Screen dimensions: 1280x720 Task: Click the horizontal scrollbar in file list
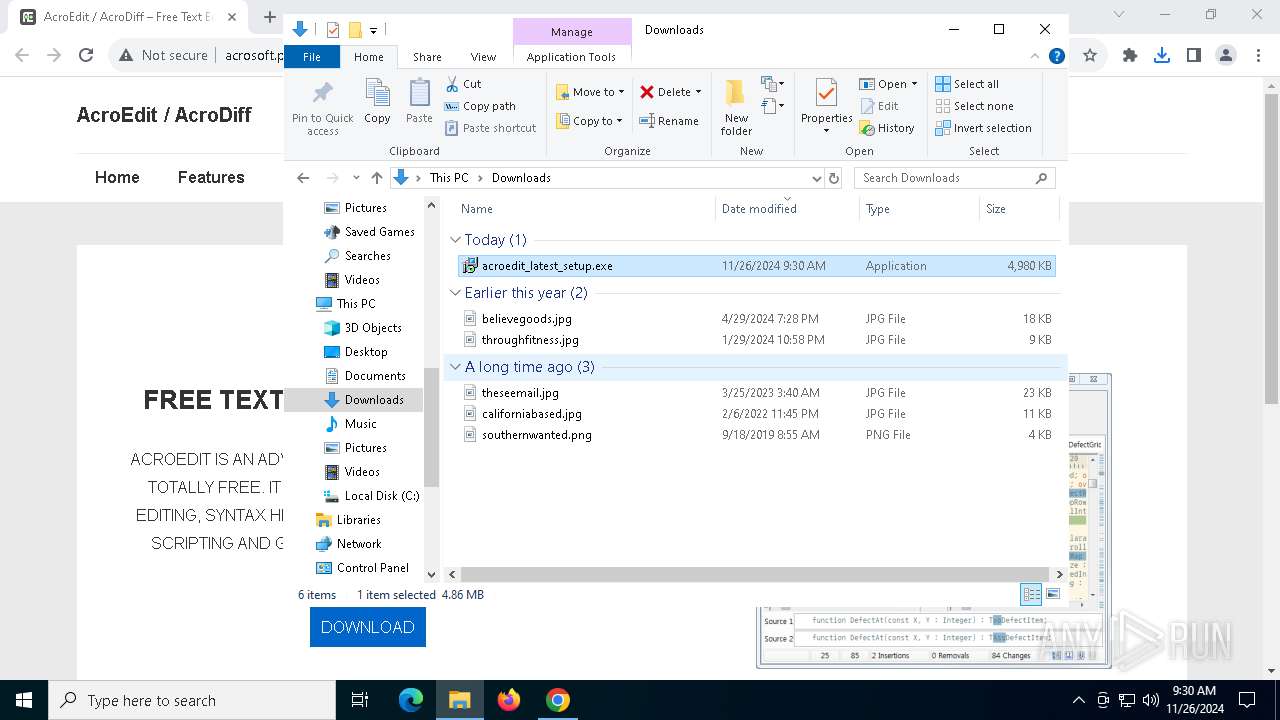[x=755, y=575]
